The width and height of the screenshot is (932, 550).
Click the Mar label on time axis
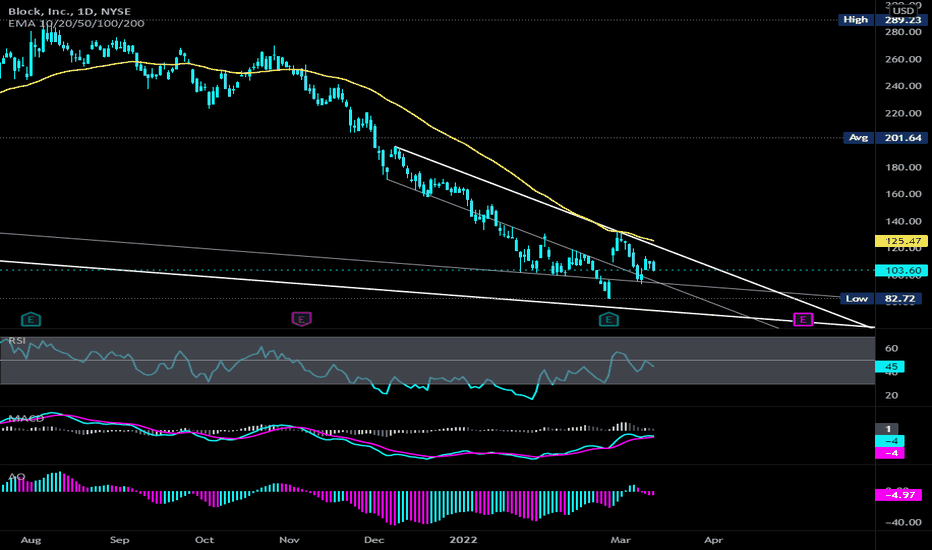(x=620, y=540)
